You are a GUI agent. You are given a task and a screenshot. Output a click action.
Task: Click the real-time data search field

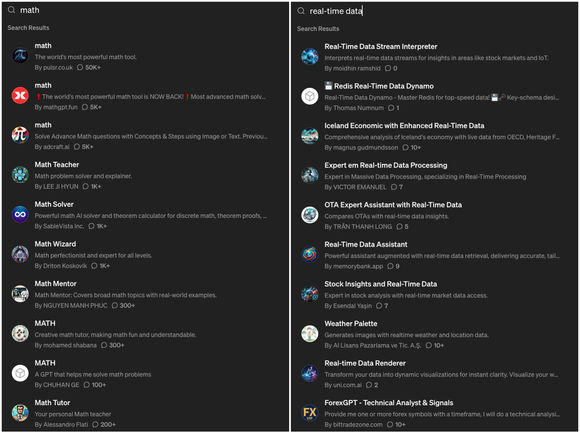[434, 11]
